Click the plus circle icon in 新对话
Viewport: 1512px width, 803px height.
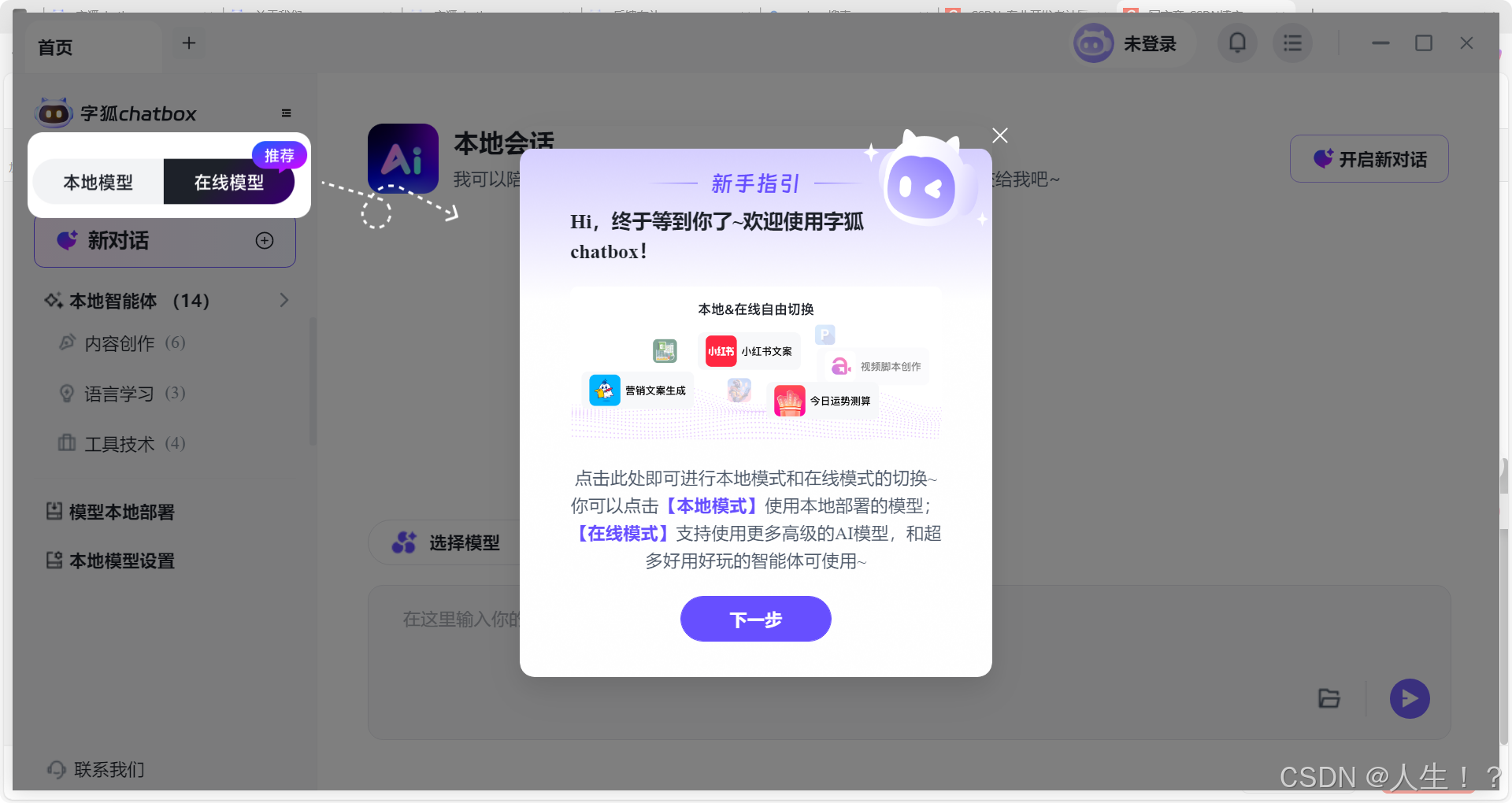265,241
